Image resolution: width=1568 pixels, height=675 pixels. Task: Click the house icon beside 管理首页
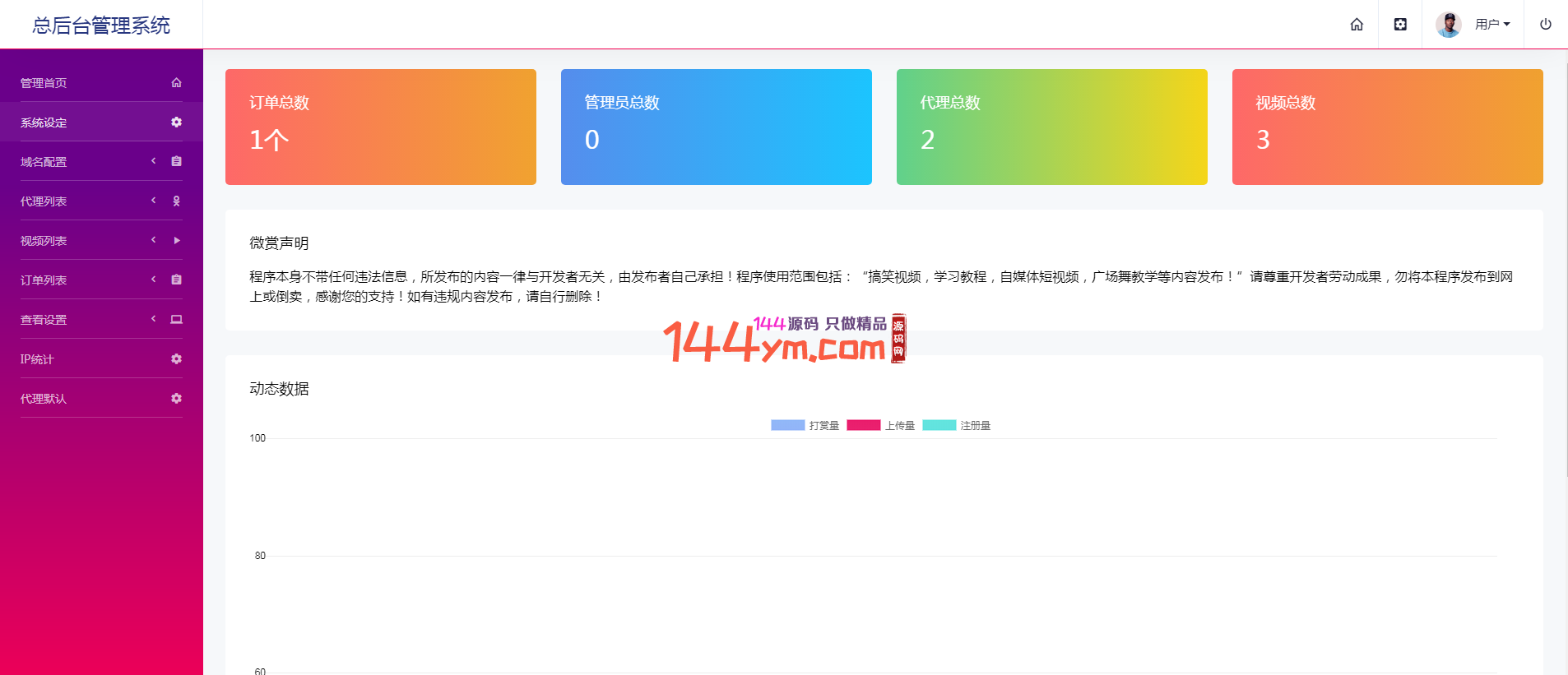176,82
